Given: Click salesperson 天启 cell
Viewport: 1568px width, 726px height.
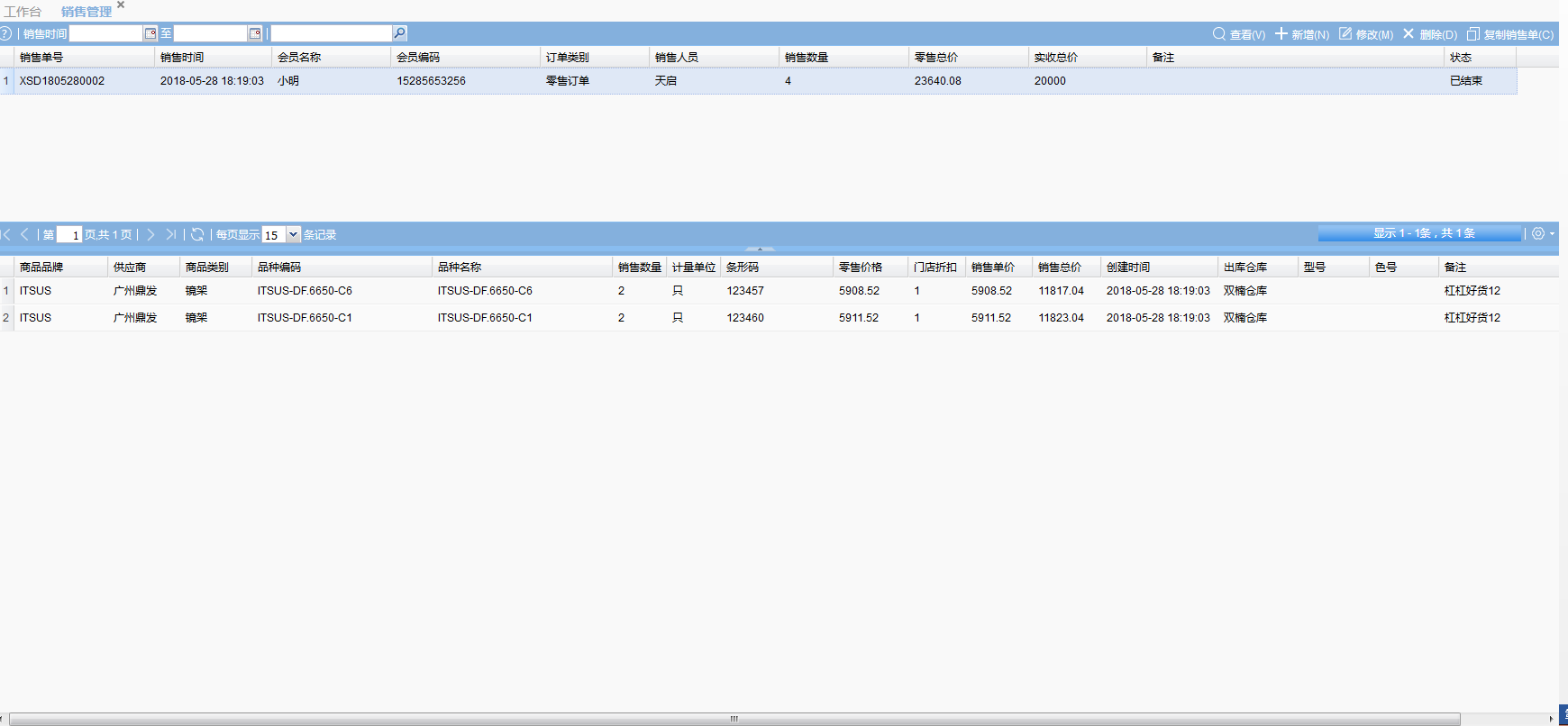Looking at the screenshot, I should (666, 81).
